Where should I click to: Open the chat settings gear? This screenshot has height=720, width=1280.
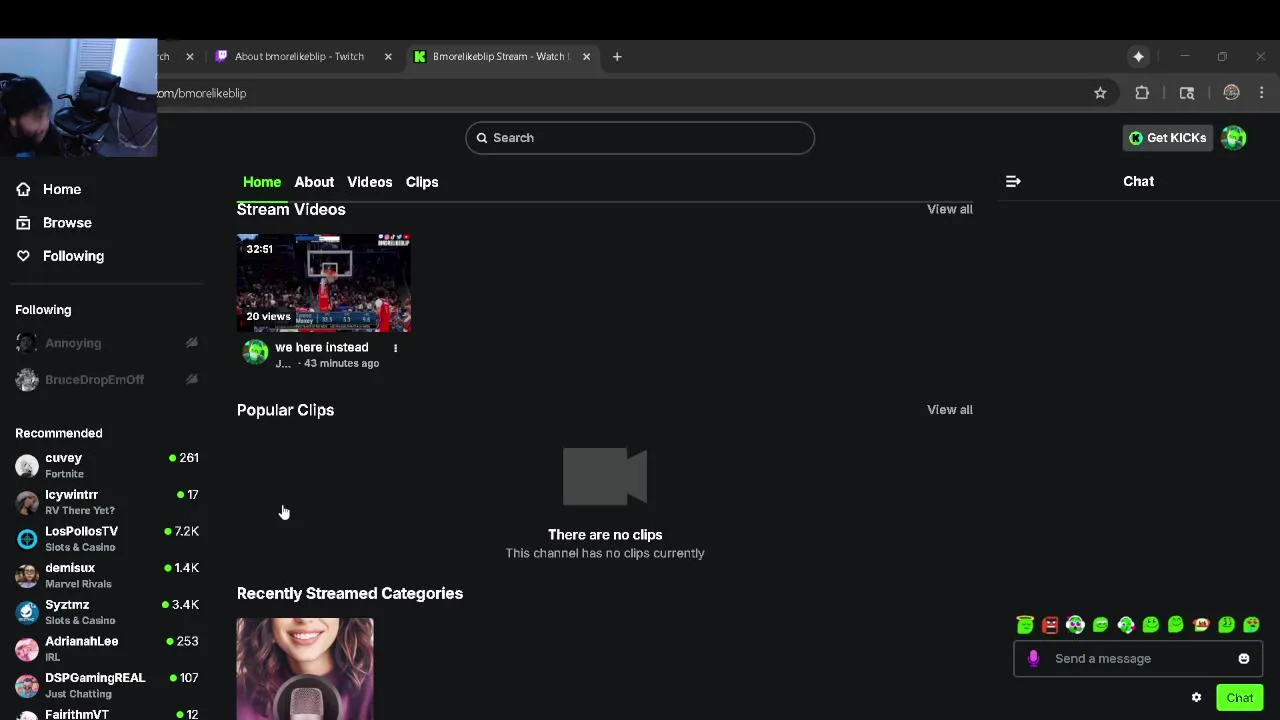tap(1196, 698)
